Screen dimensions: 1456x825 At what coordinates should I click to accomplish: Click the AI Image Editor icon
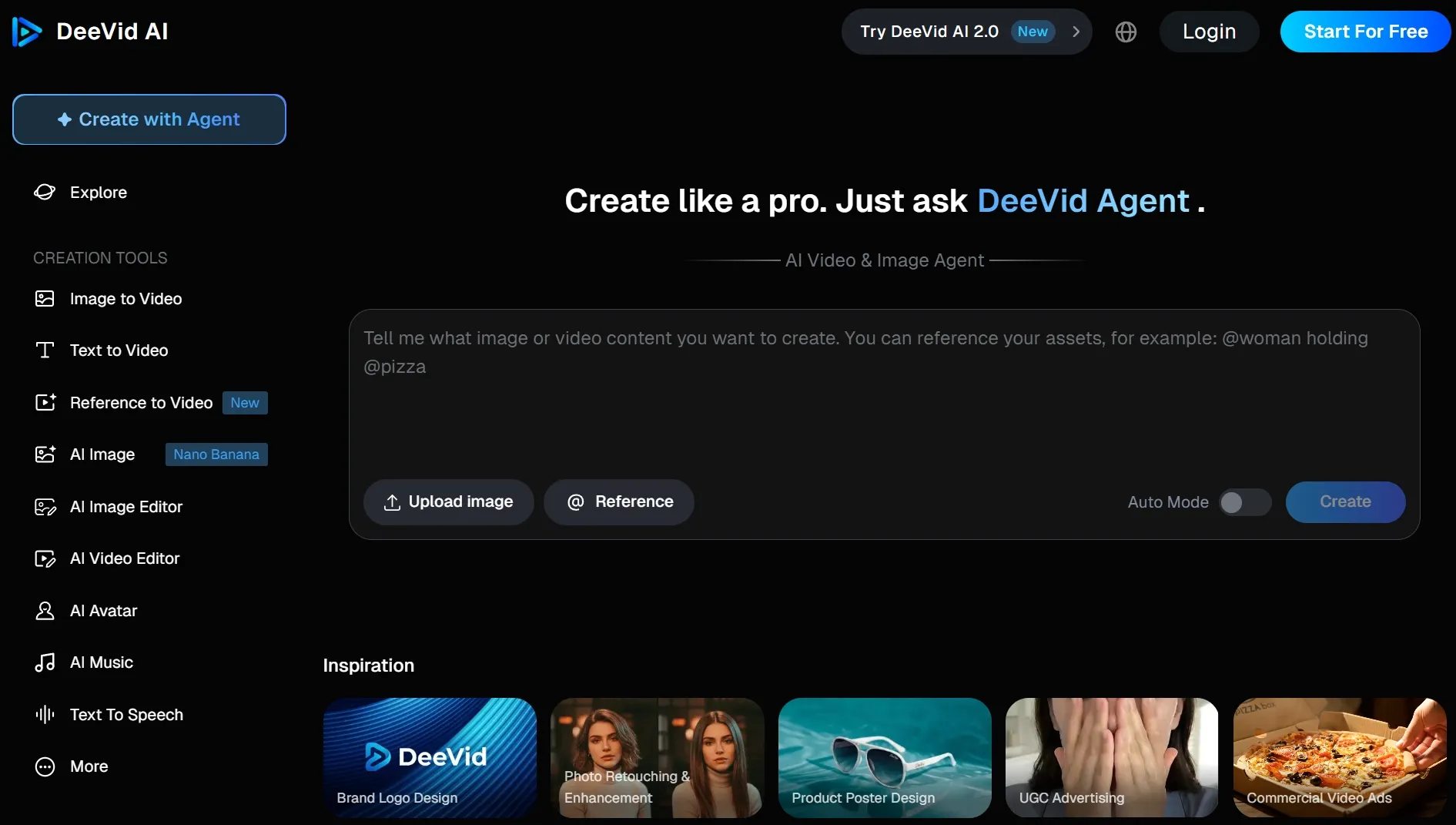(45, 507)
